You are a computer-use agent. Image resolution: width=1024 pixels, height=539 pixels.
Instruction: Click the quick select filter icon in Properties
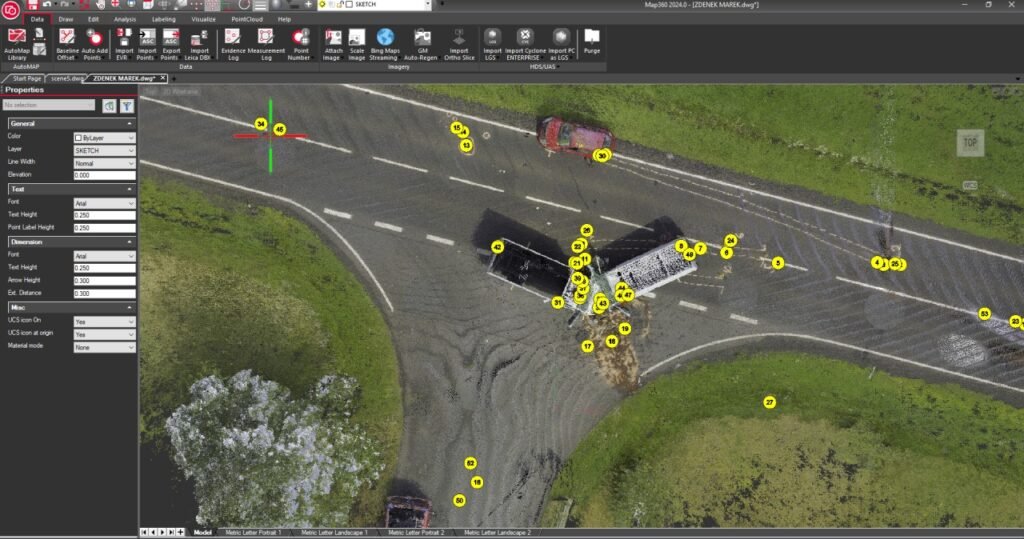(127, 105)
